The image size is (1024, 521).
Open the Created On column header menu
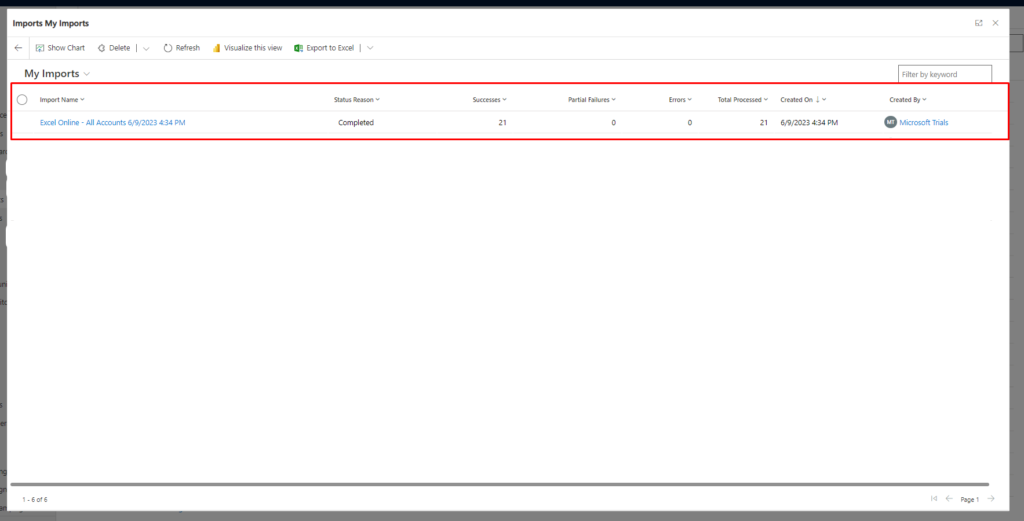coord(802,100)
